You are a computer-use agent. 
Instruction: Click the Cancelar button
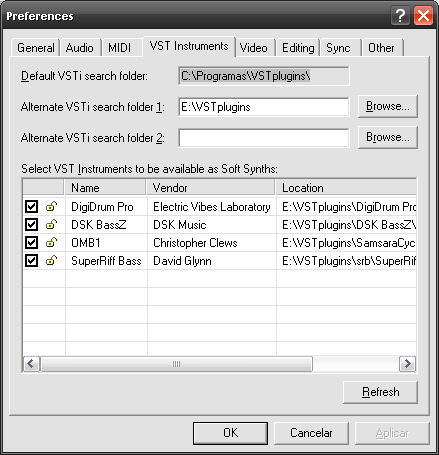[311, 433]
